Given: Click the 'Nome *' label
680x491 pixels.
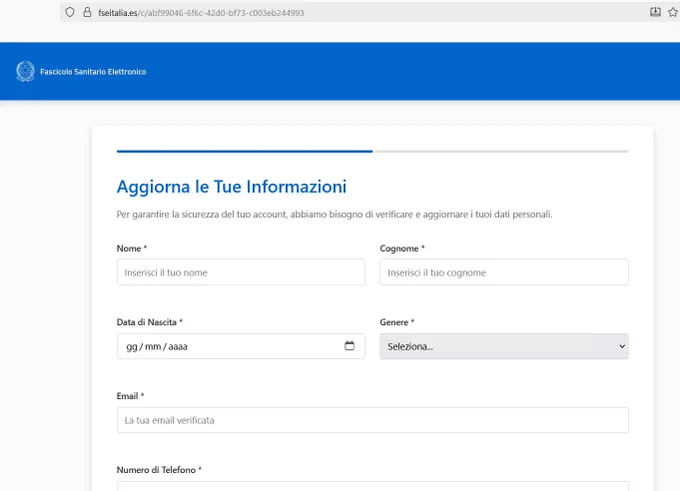Looking at the screenshot, I should coord(132,249).
